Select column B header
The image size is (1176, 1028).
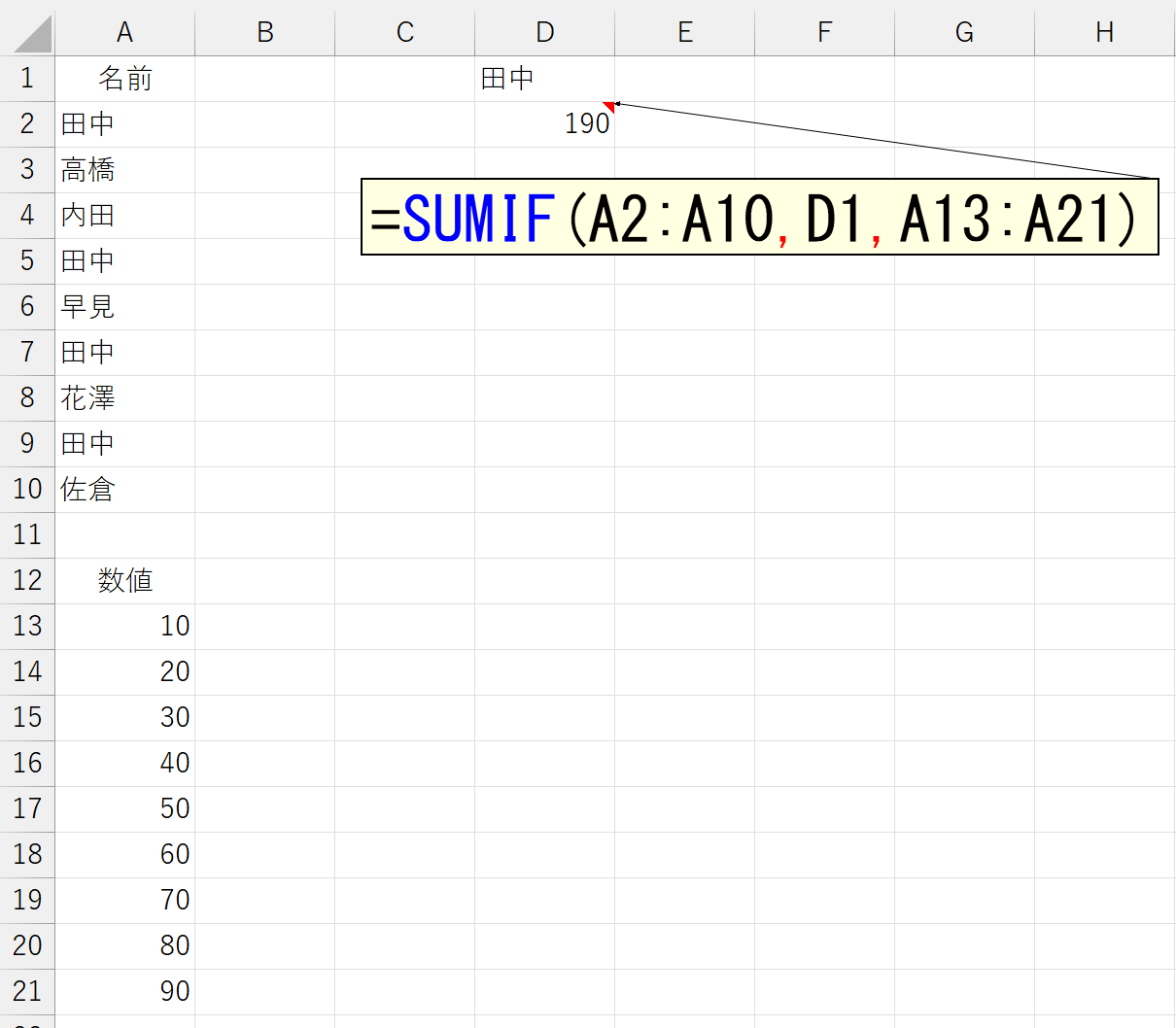[264, 33]
